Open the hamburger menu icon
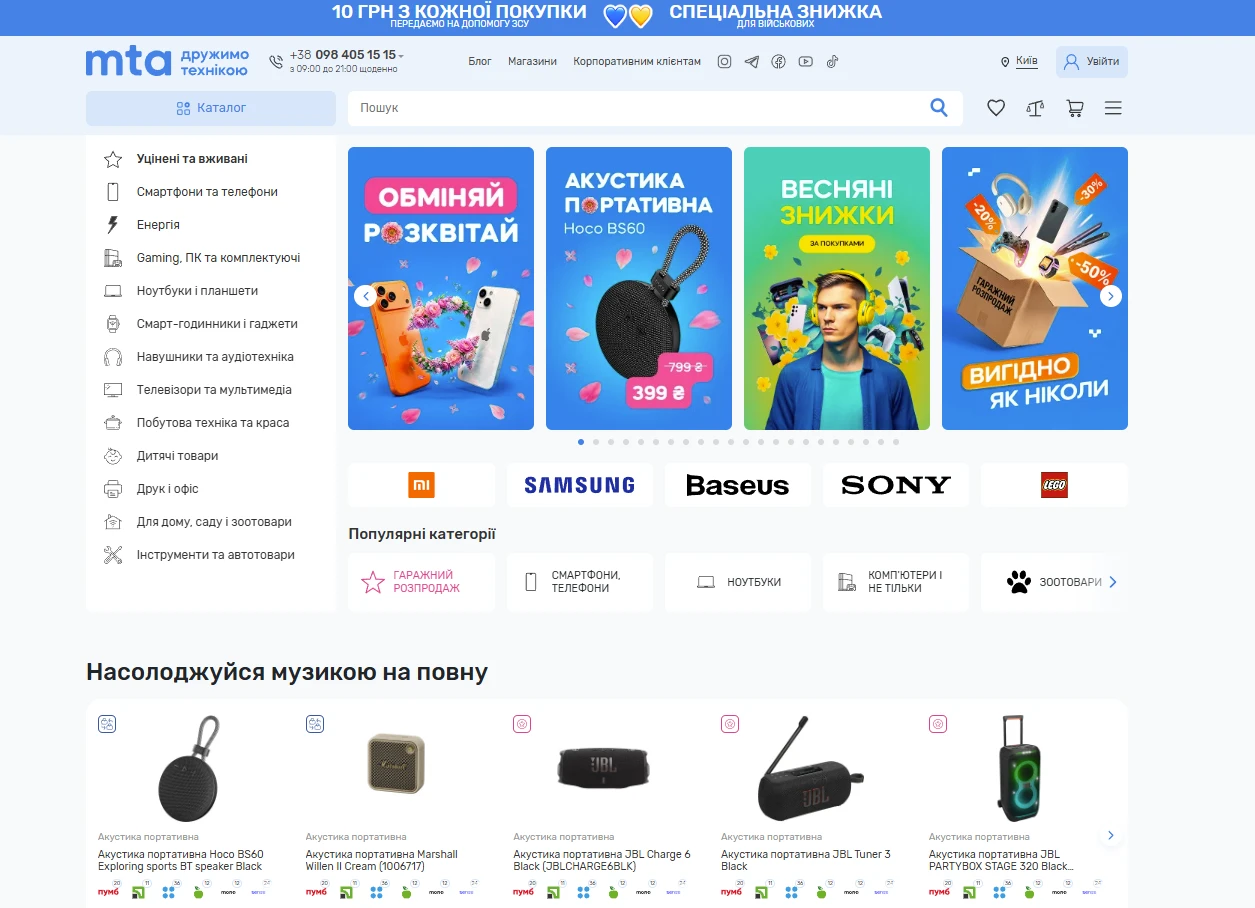 [x=1113, y=108]
